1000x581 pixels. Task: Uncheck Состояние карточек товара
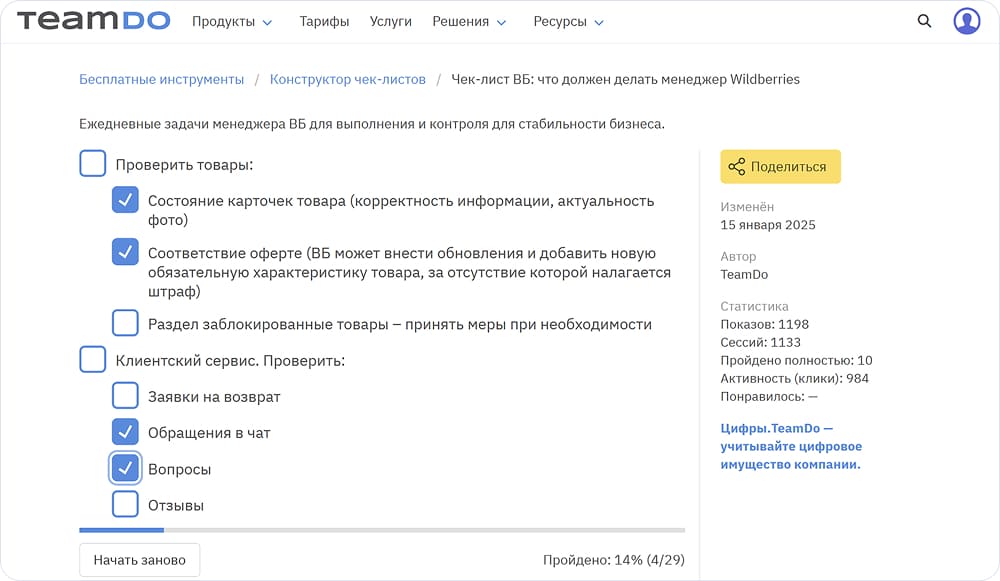tap(125, 200)
